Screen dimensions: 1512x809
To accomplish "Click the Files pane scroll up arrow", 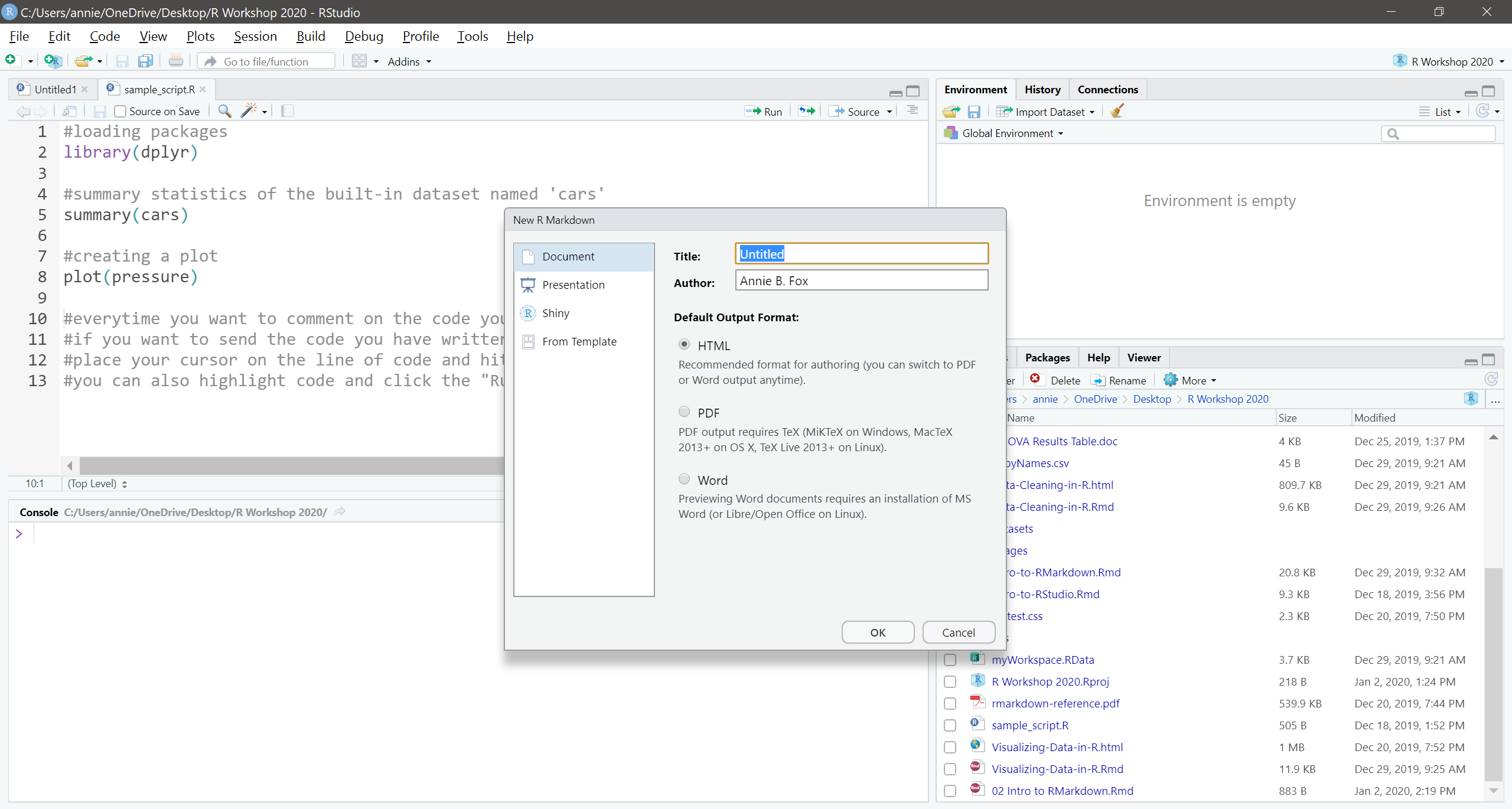I will click(1493, 438).
